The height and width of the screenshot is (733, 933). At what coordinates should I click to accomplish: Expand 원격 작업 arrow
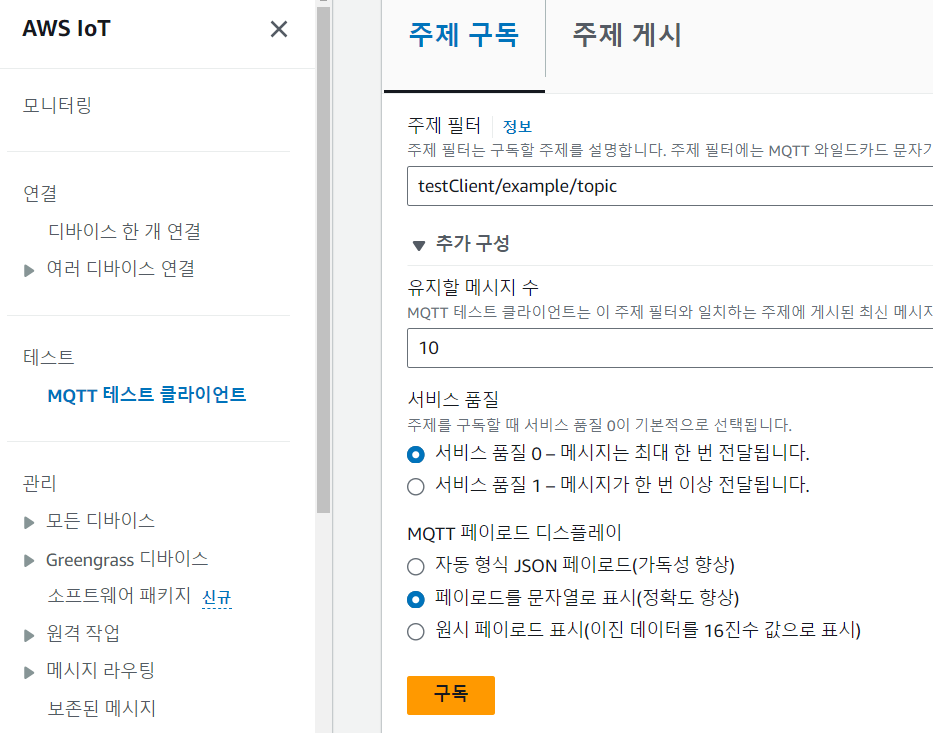tap(29, 635)
